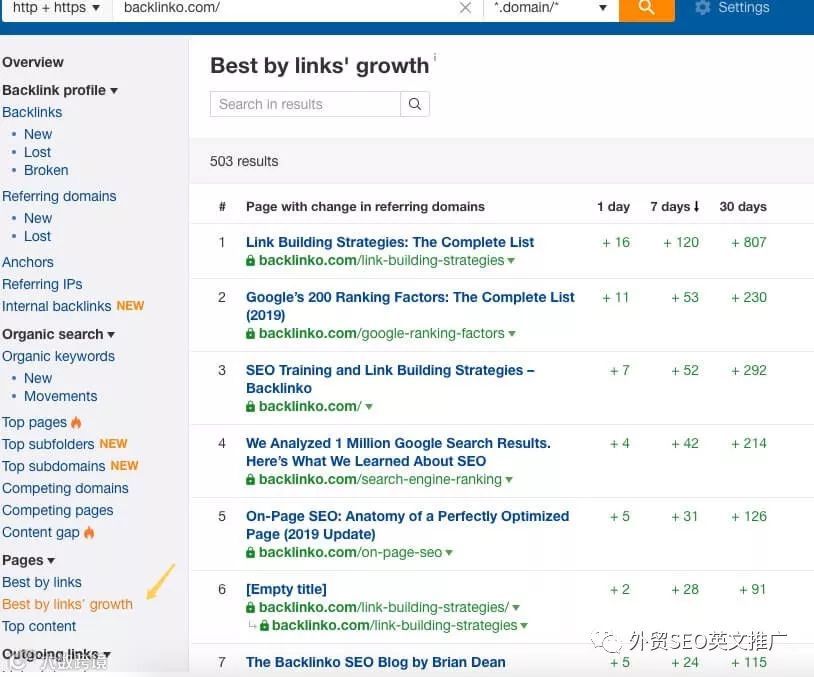Open Organic keywords report
This screenshot has width=814, height=677.
coord(58,356)
